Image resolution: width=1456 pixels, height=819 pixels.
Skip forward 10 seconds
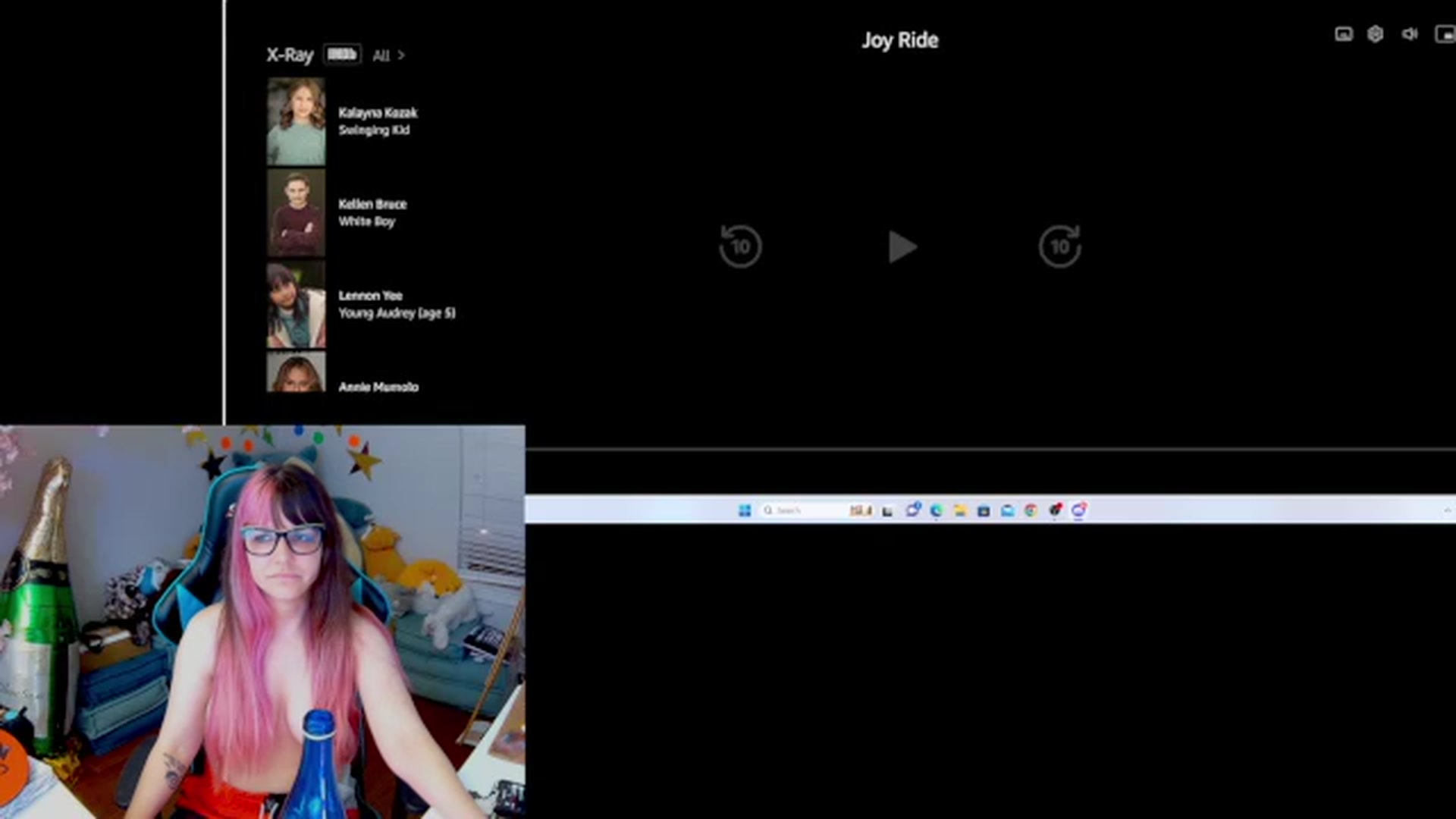(x=1060, y=246)
